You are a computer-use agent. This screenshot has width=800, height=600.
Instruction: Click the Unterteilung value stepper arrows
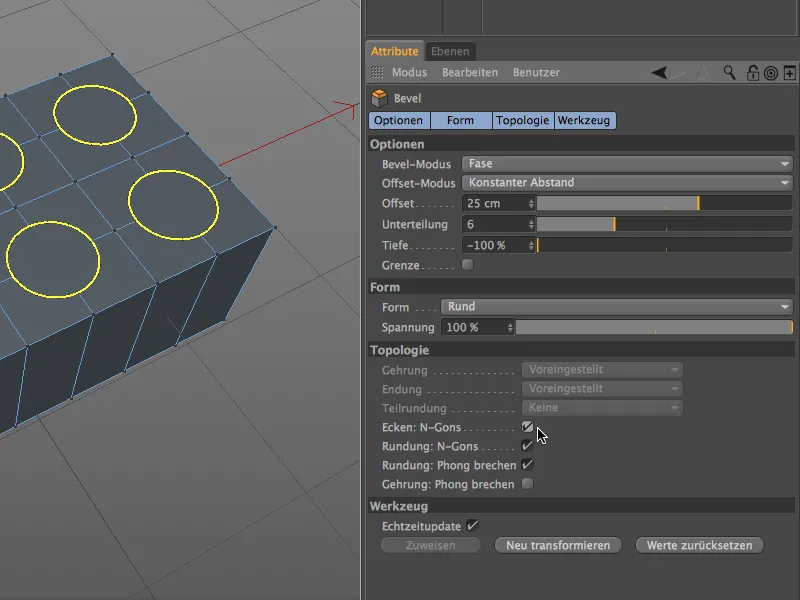click(531, 224)
